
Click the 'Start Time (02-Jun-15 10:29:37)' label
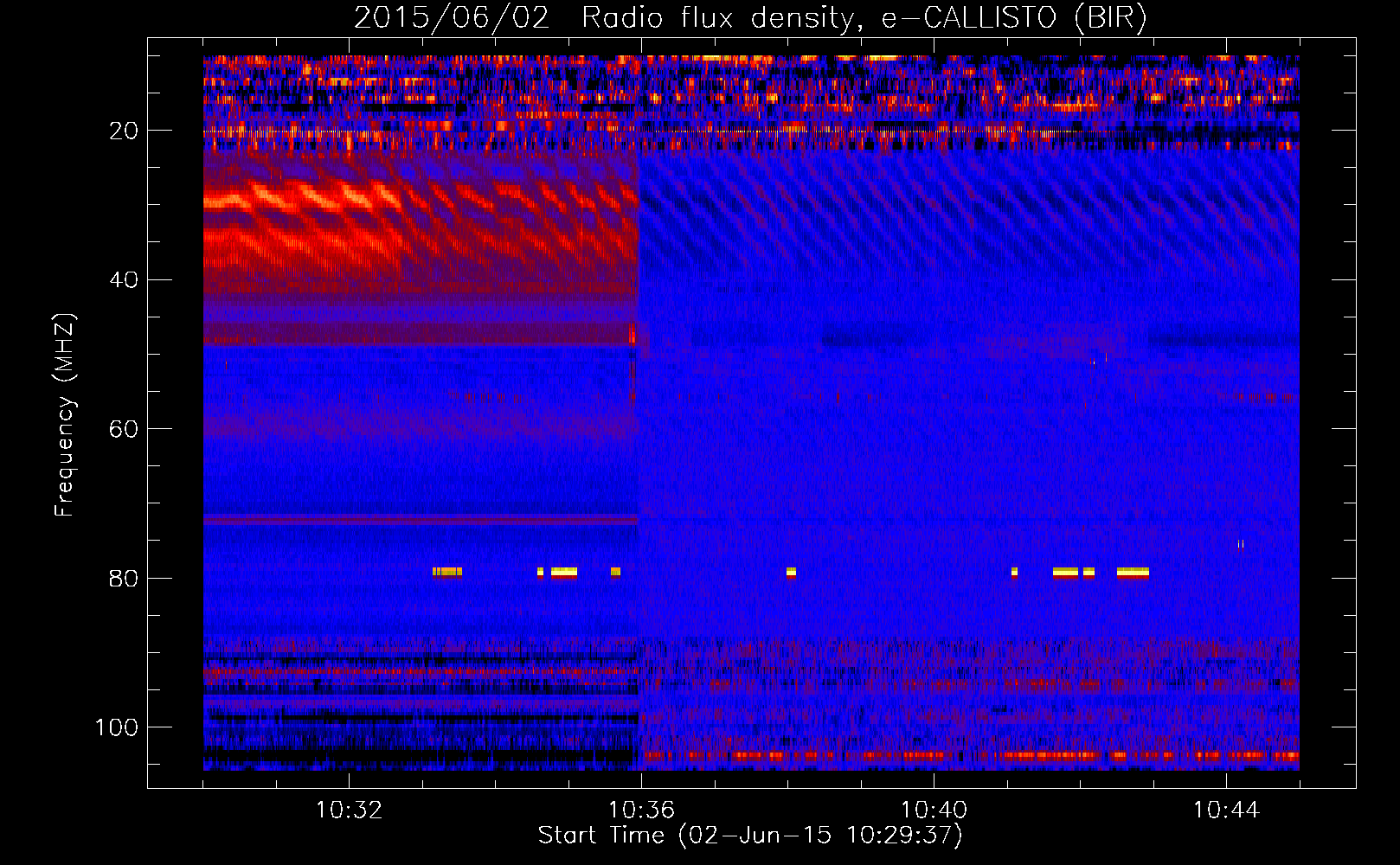coord(750,836)
